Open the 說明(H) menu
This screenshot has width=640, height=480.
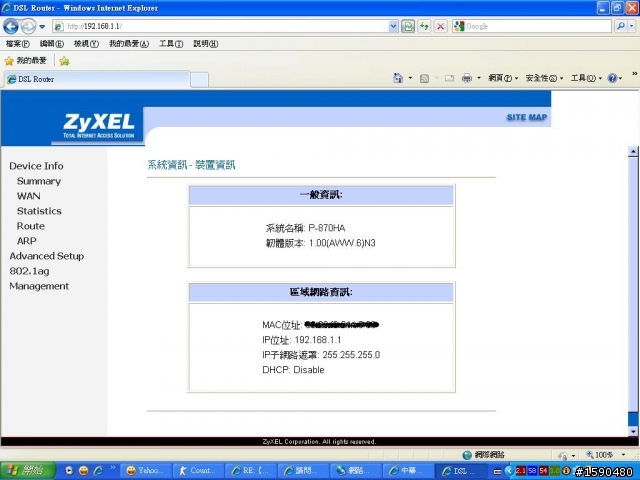(x=205, y=44)
